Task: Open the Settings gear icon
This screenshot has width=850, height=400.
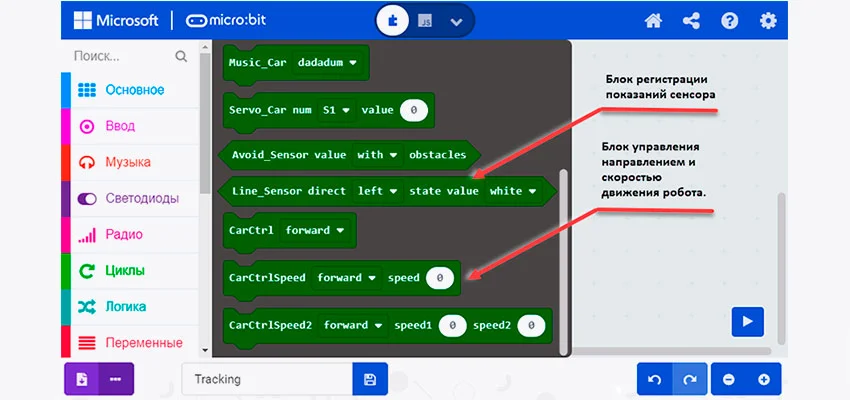Action: coord(768,20)
